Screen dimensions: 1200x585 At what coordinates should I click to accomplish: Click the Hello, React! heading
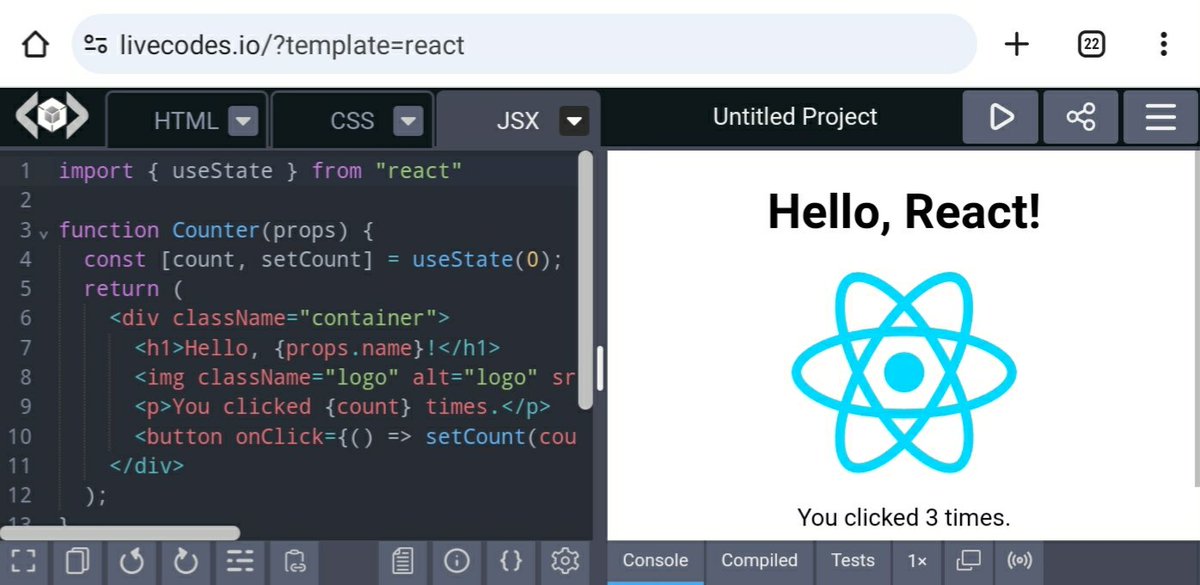coord(904,212)
